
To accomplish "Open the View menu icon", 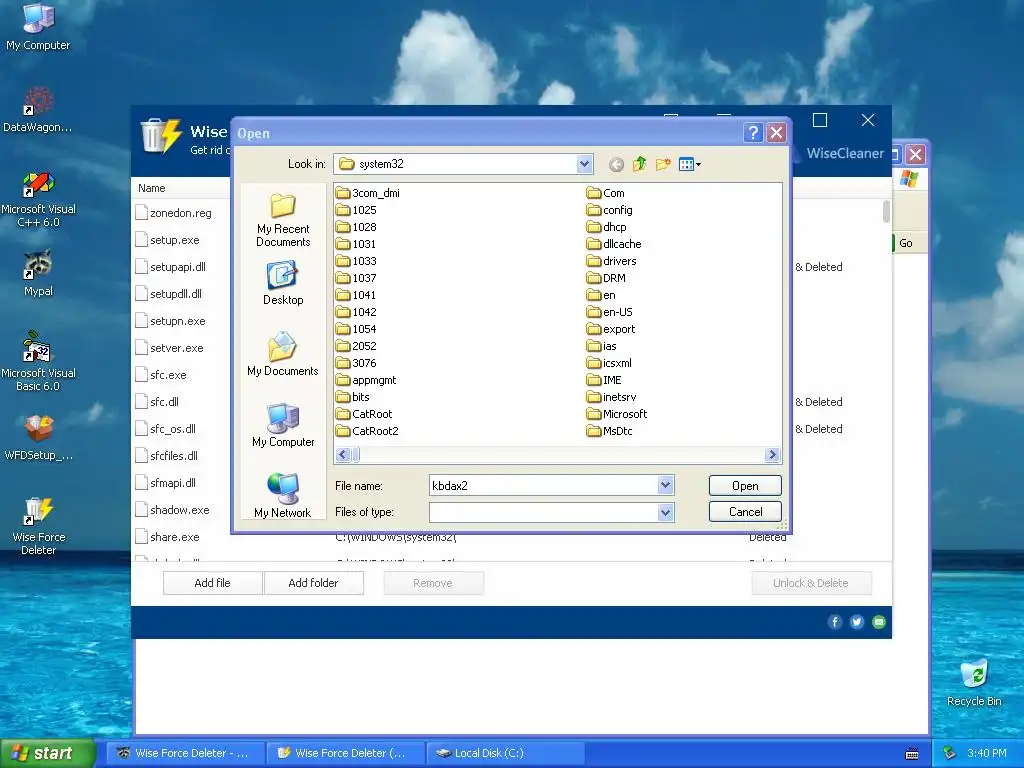I will click(x=690, y=165).
